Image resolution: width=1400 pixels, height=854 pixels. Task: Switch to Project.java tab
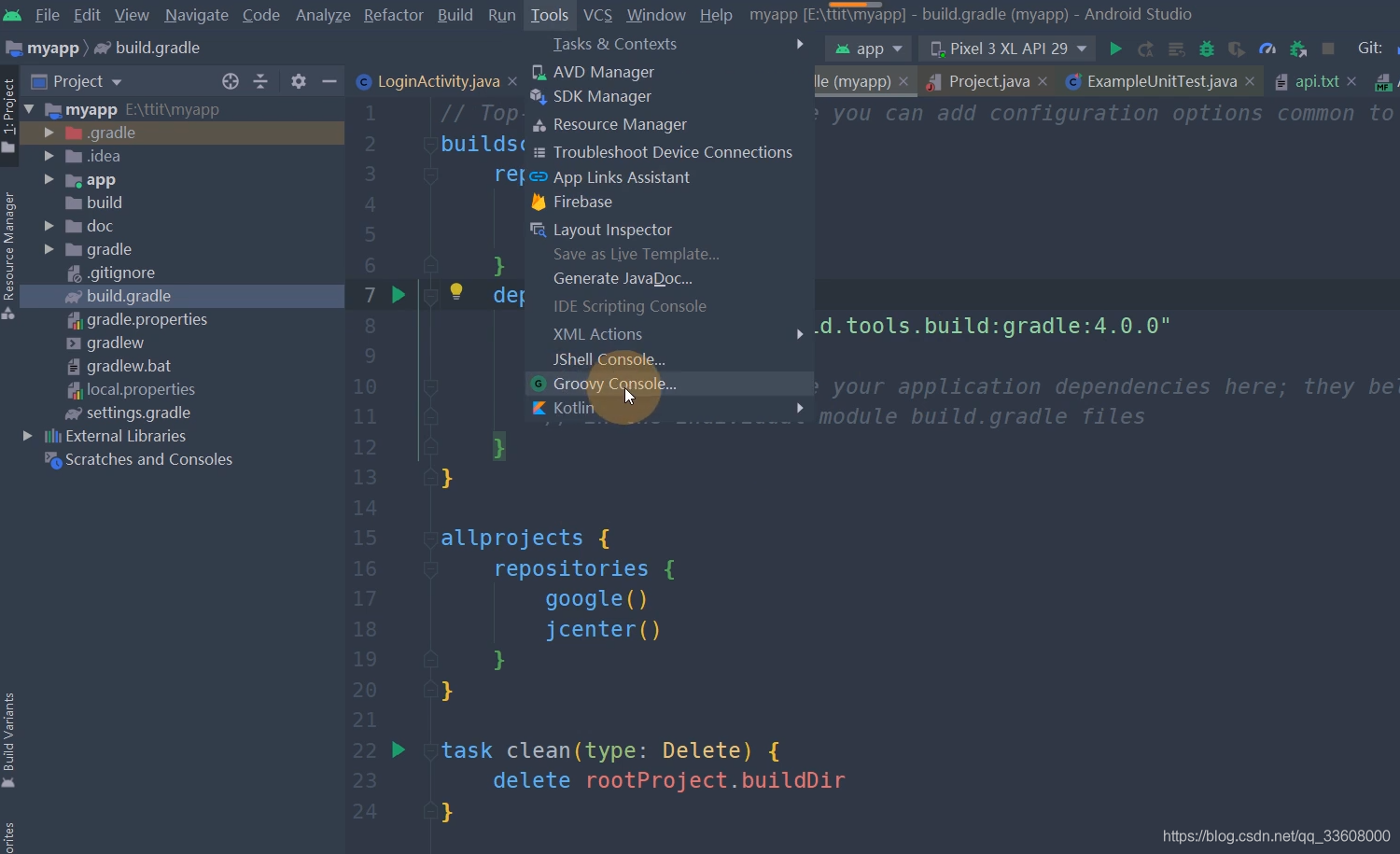pos(988,81)
